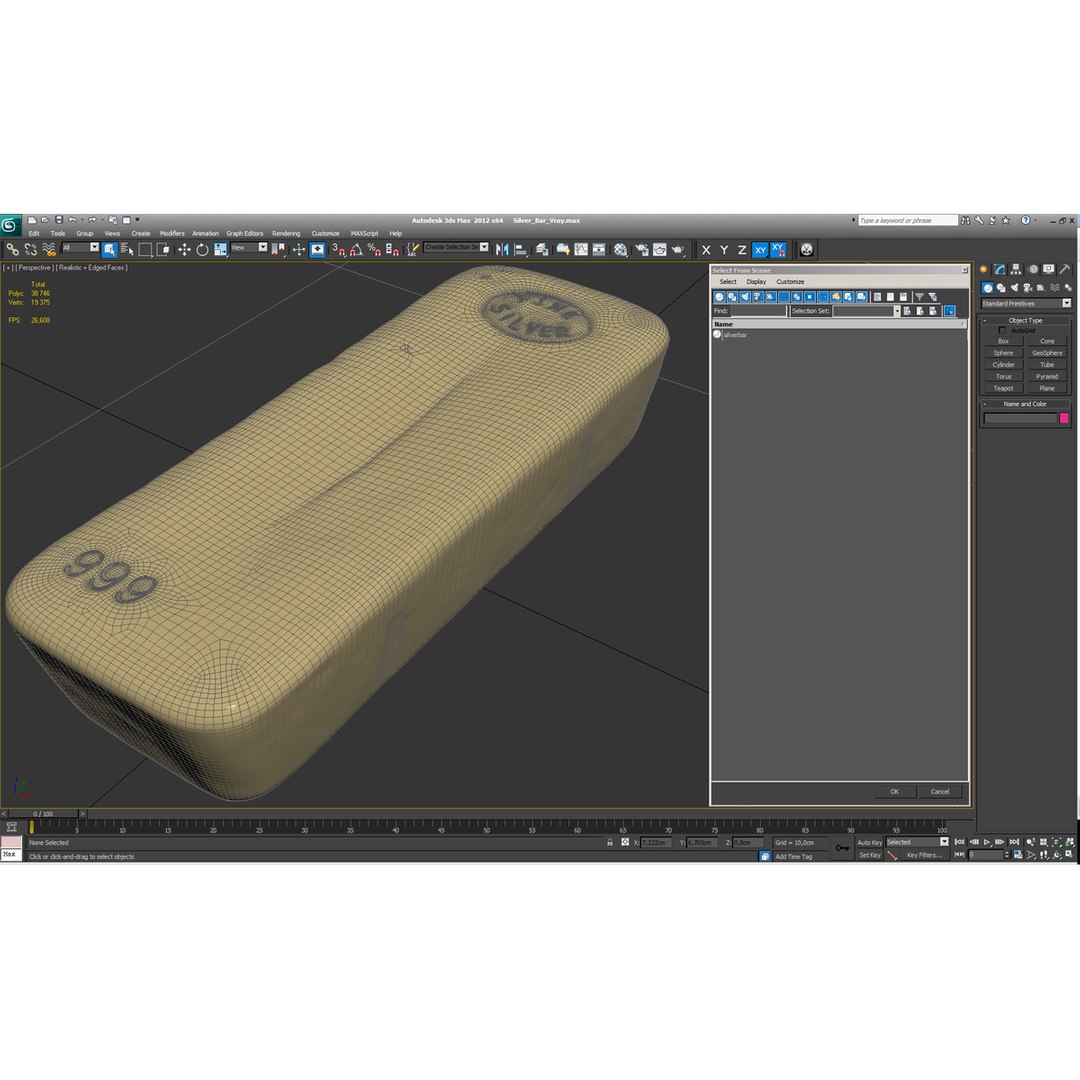This screenshot has height=1080, width=1080.
Task: Click the Render Production teapot icon
Action: point(678,249)
